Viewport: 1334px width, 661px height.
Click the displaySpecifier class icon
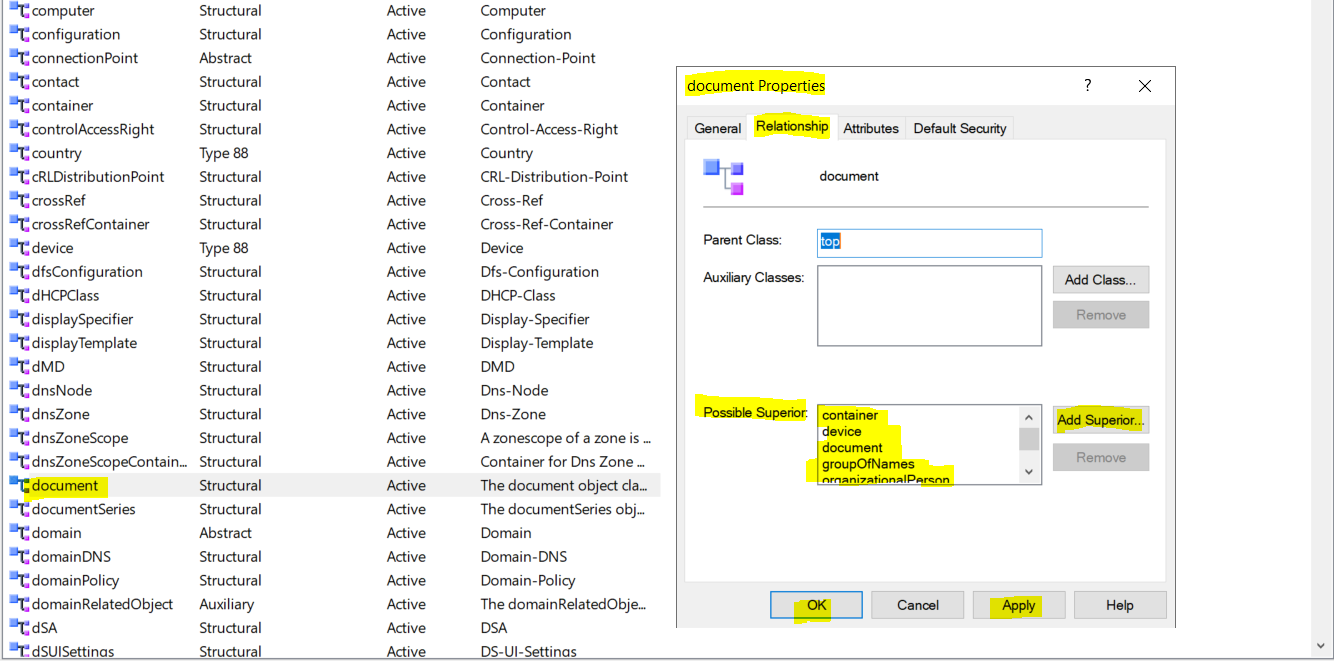(x=20, y=318)
